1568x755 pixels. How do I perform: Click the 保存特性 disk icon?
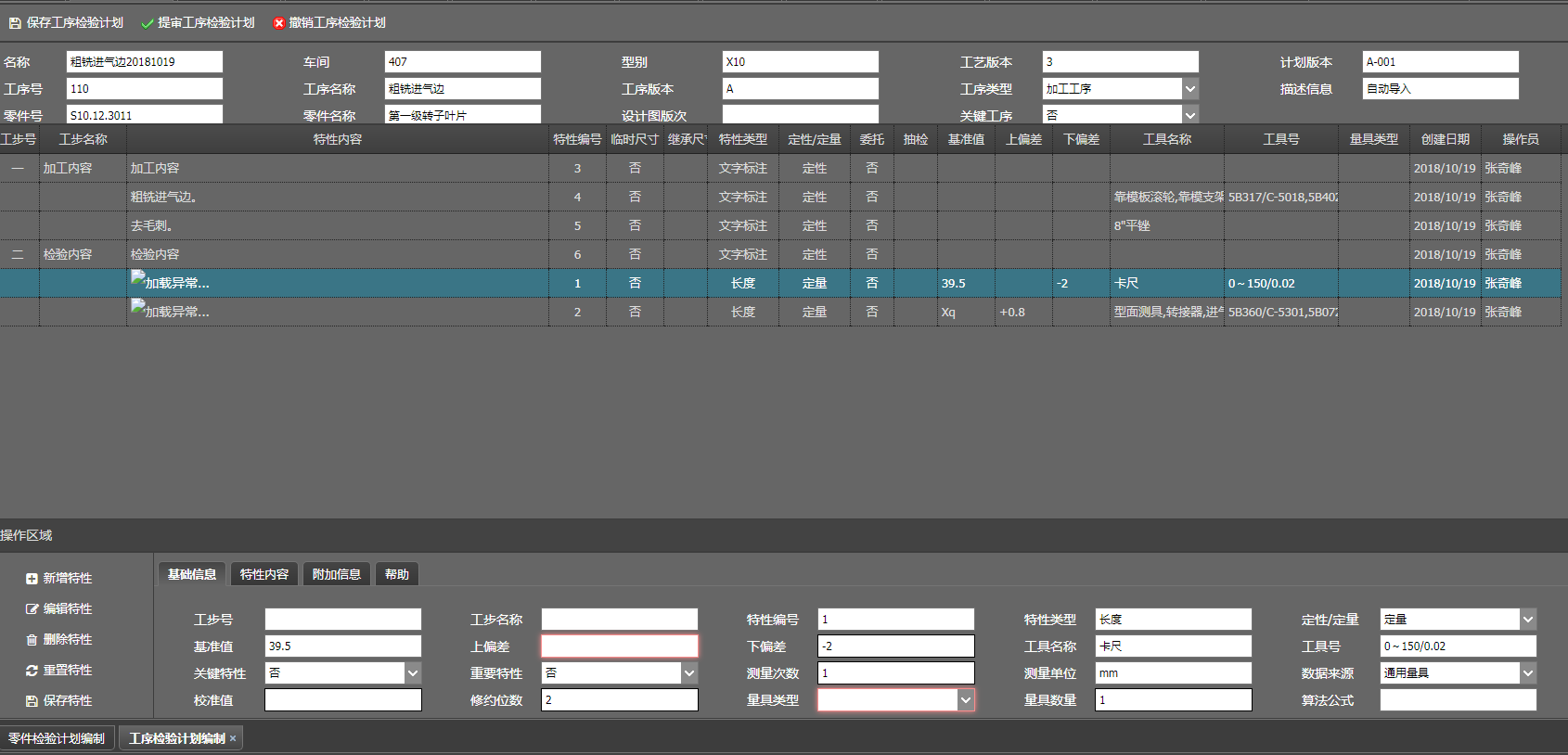tap(32, 701)
